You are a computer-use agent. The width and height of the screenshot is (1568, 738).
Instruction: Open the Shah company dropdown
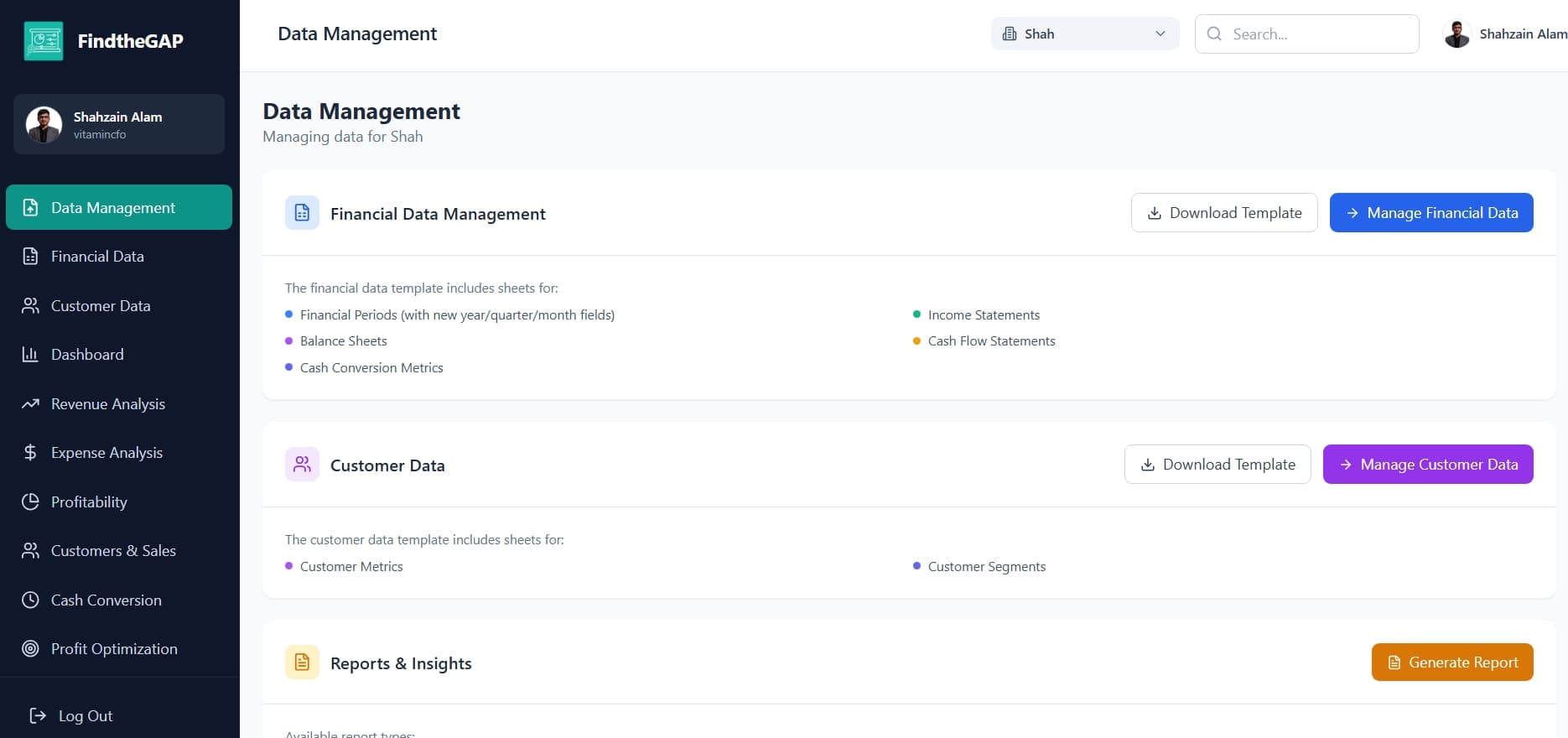coord(1085,34)
